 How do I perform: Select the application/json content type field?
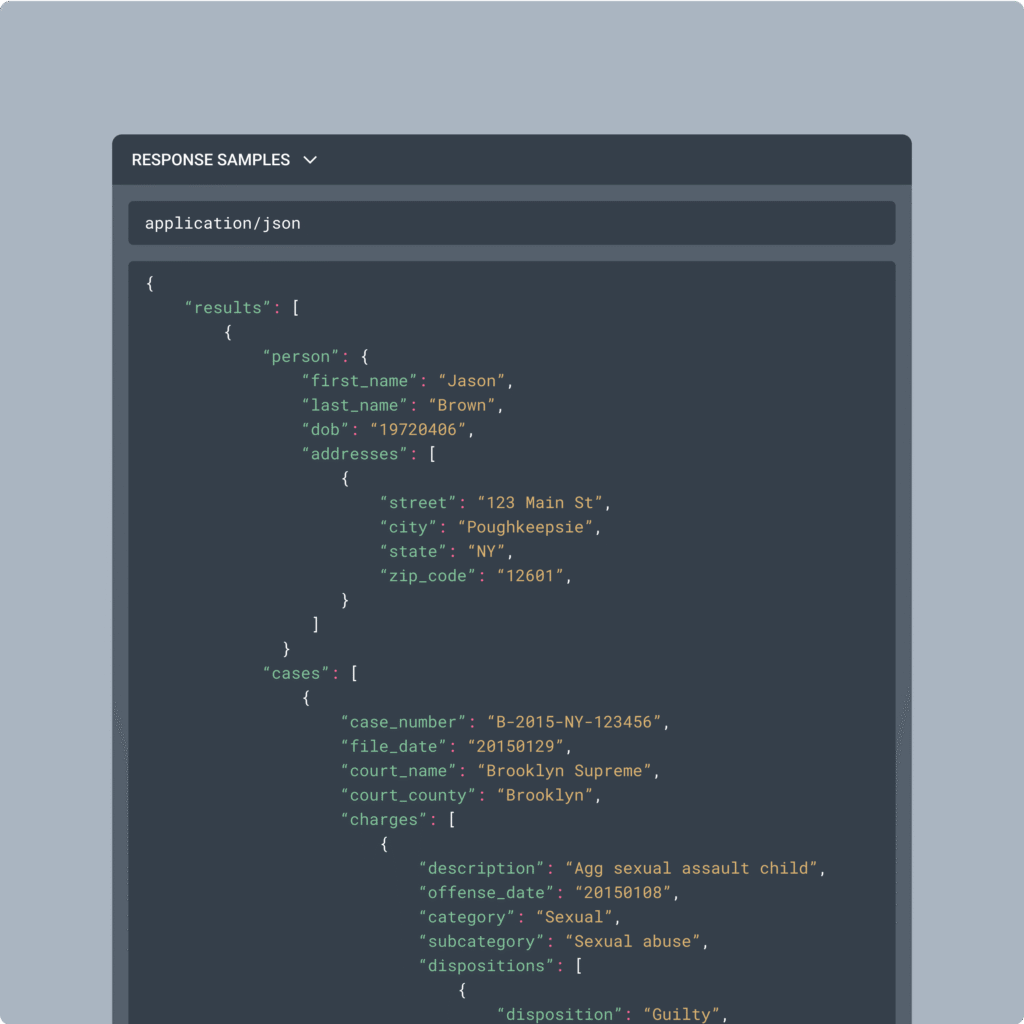(x=511, y=223)
